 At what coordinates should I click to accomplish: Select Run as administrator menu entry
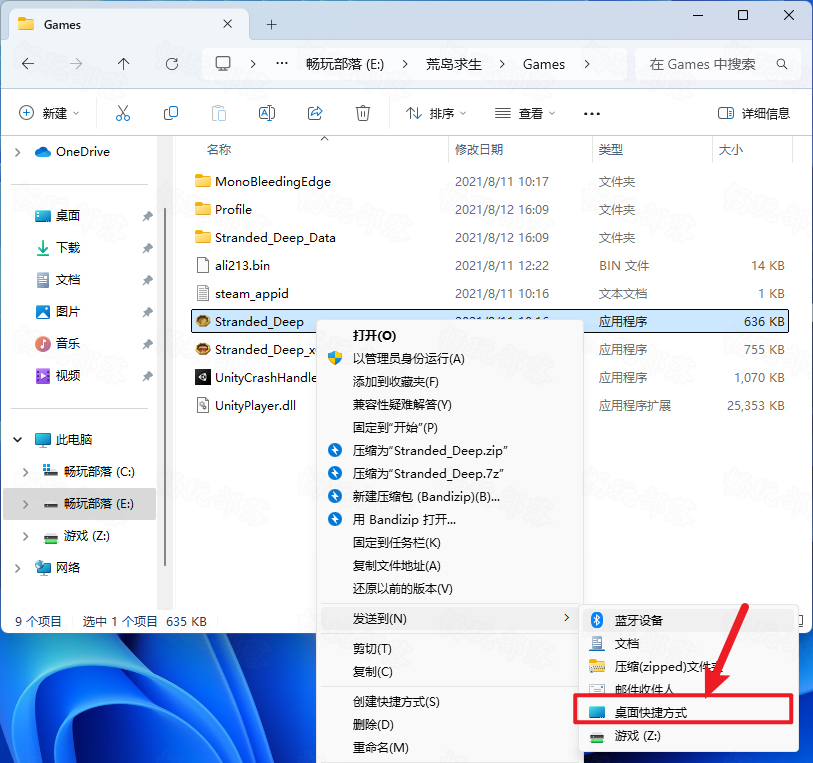coord(452,359)
